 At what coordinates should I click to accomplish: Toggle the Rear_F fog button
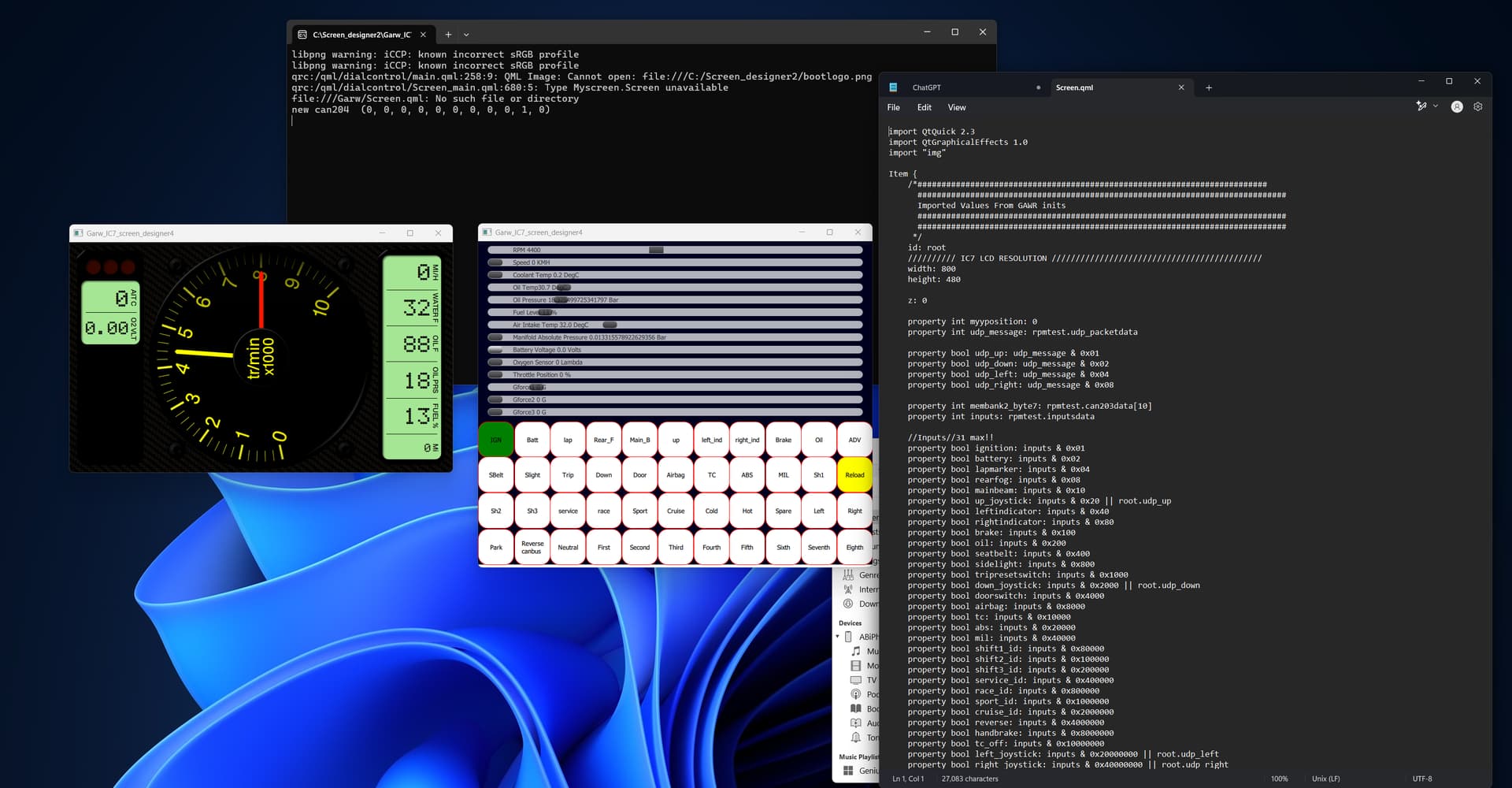pyautogui.click(x=604, y=440)
